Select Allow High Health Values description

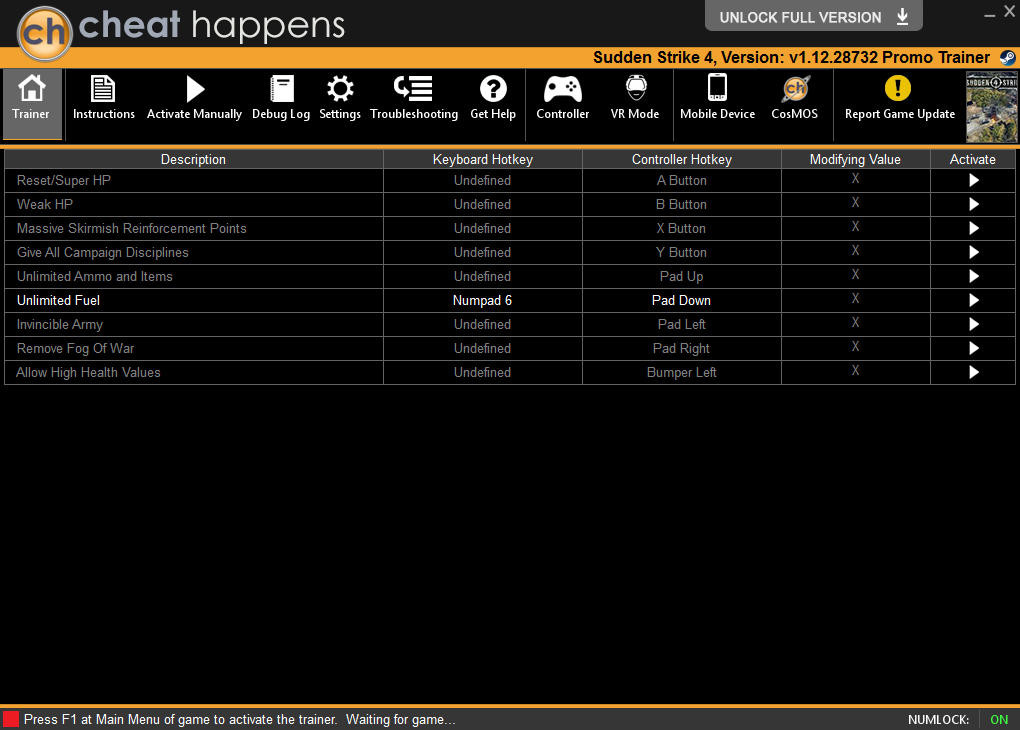pos(88,373)
